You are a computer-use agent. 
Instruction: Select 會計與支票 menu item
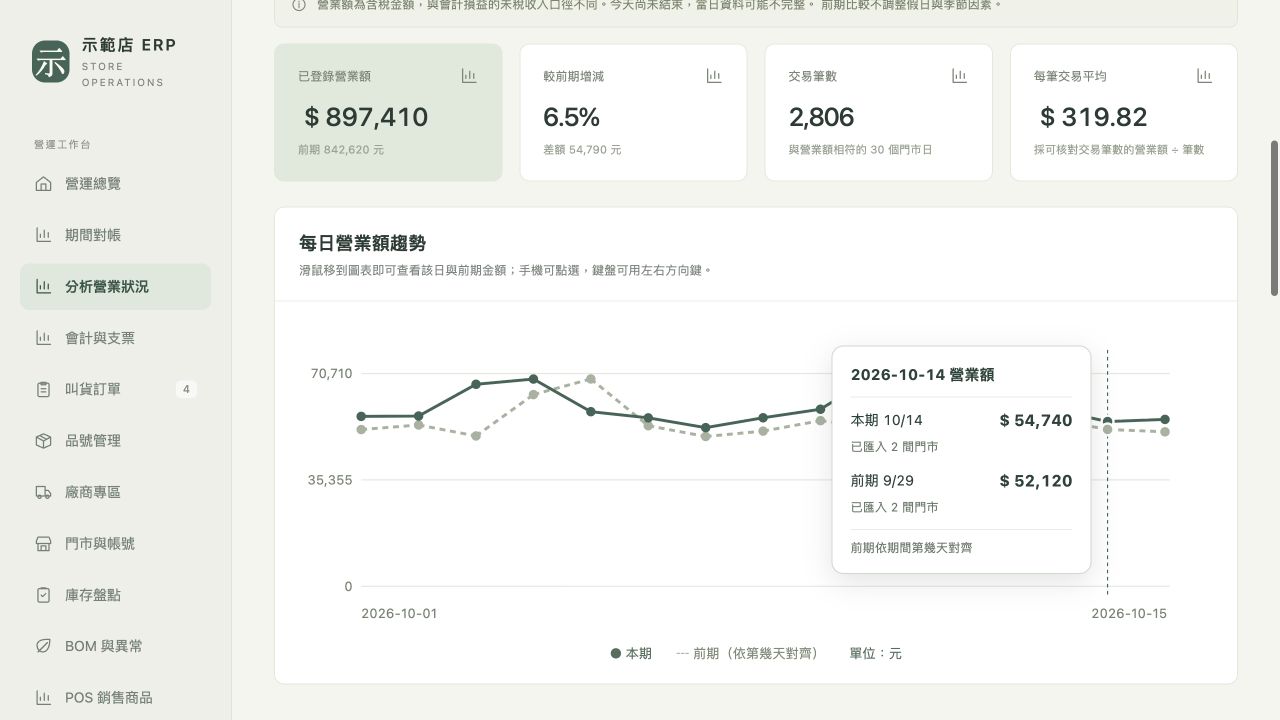[115, 338]
